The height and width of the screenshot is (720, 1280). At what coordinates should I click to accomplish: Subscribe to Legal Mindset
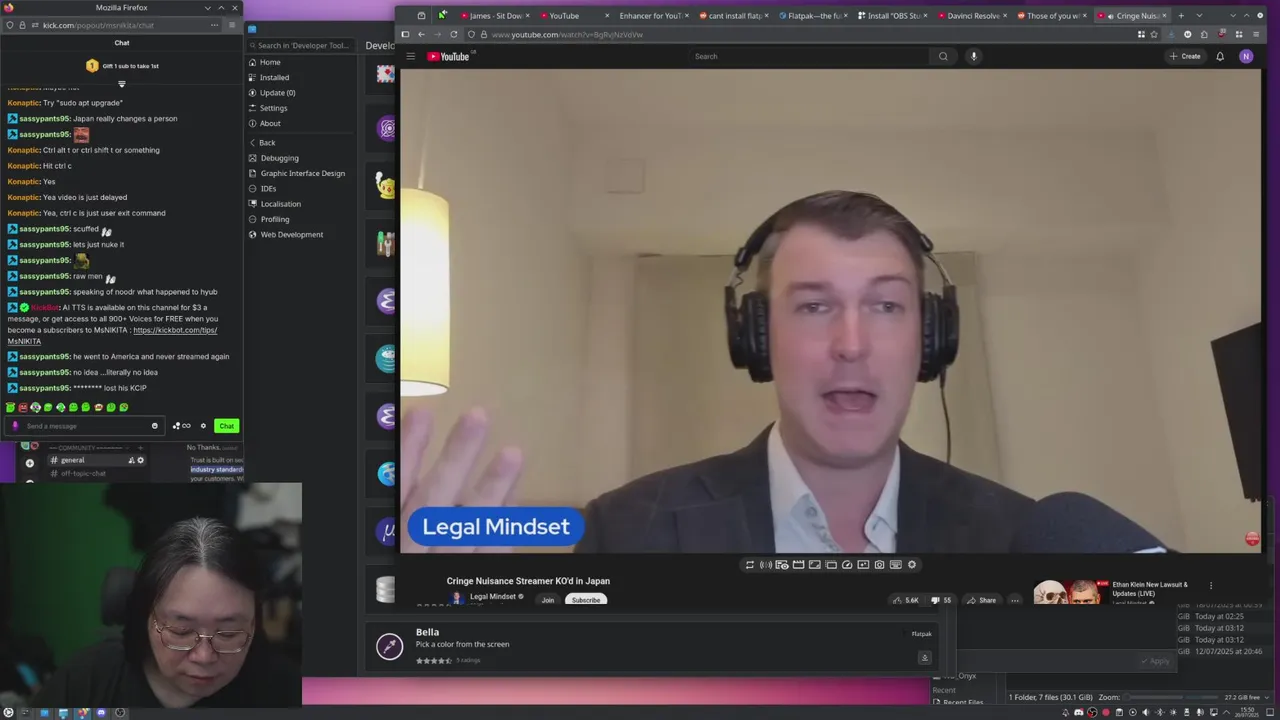586,600
